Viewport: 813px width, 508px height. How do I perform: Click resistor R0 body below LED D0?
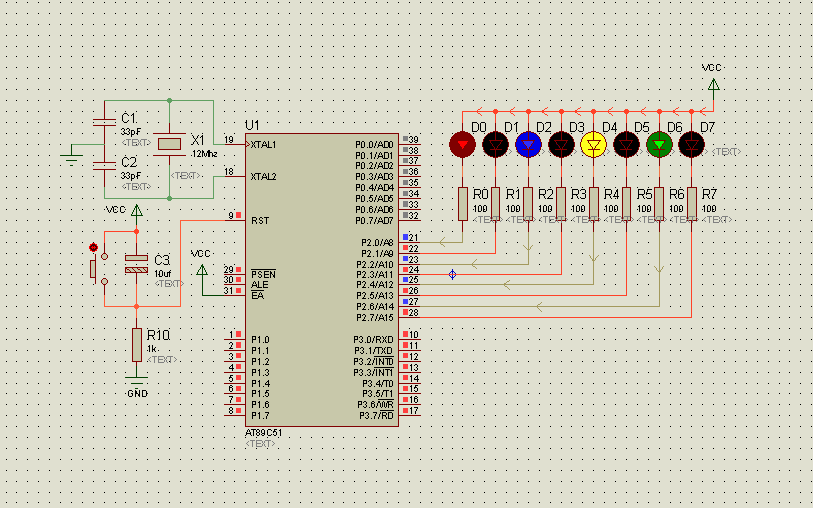[x=463, y=204]
